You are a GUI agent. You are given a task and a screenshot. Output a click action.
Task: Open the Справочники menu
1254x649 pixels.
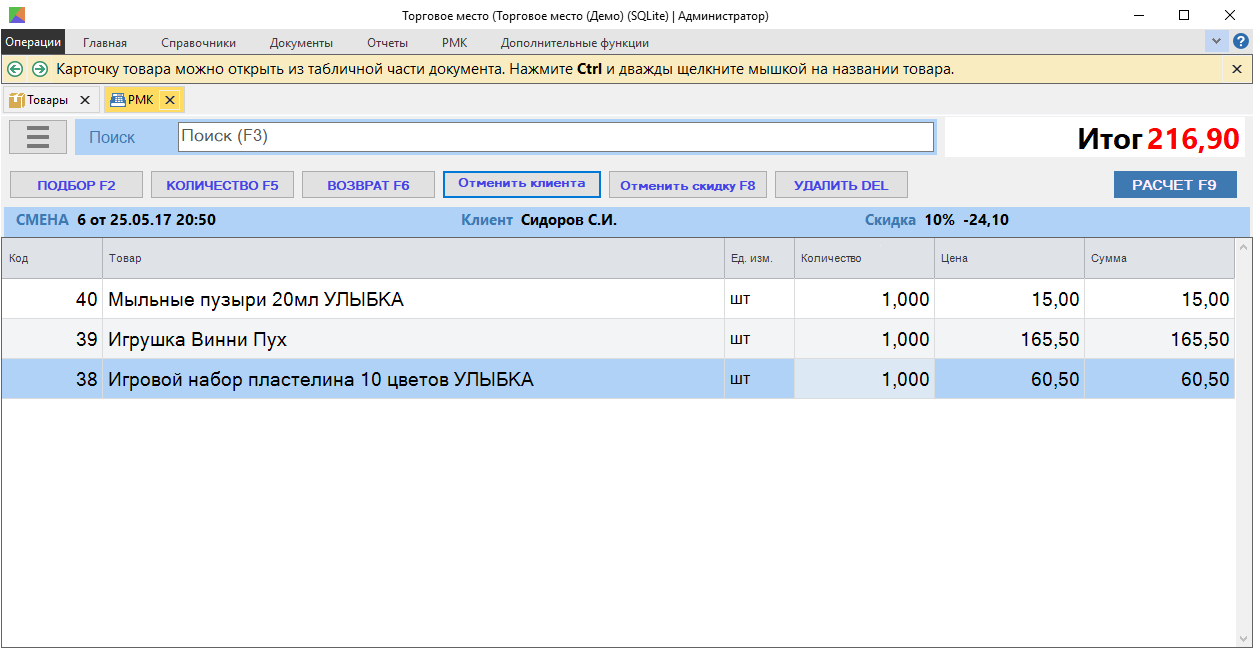point(198,43)
